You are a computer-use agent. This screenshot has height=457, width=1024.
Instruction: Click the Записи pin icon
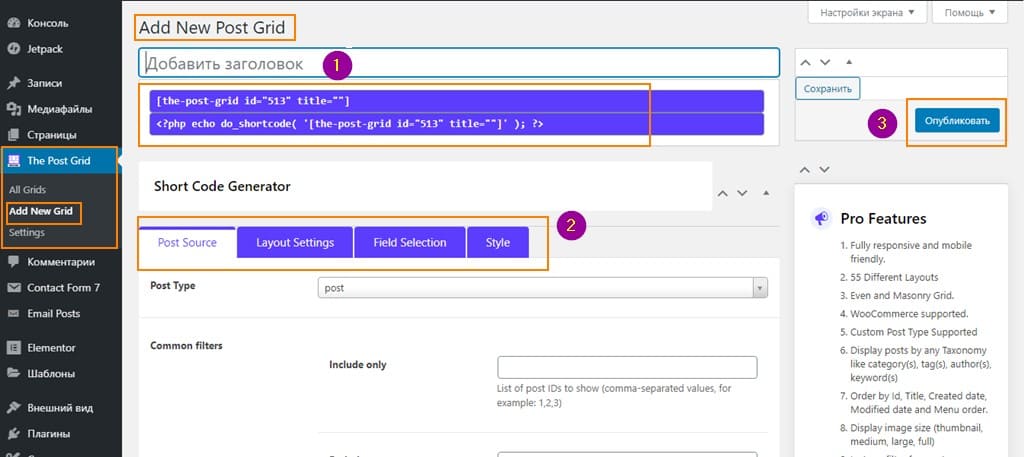13,84
